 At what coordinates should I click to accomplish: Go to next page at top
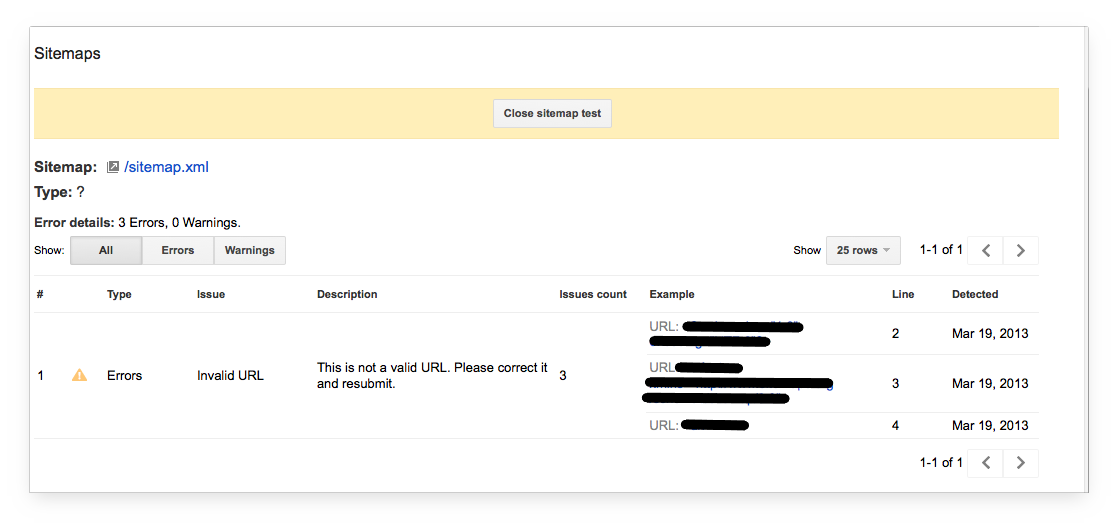1020,250
